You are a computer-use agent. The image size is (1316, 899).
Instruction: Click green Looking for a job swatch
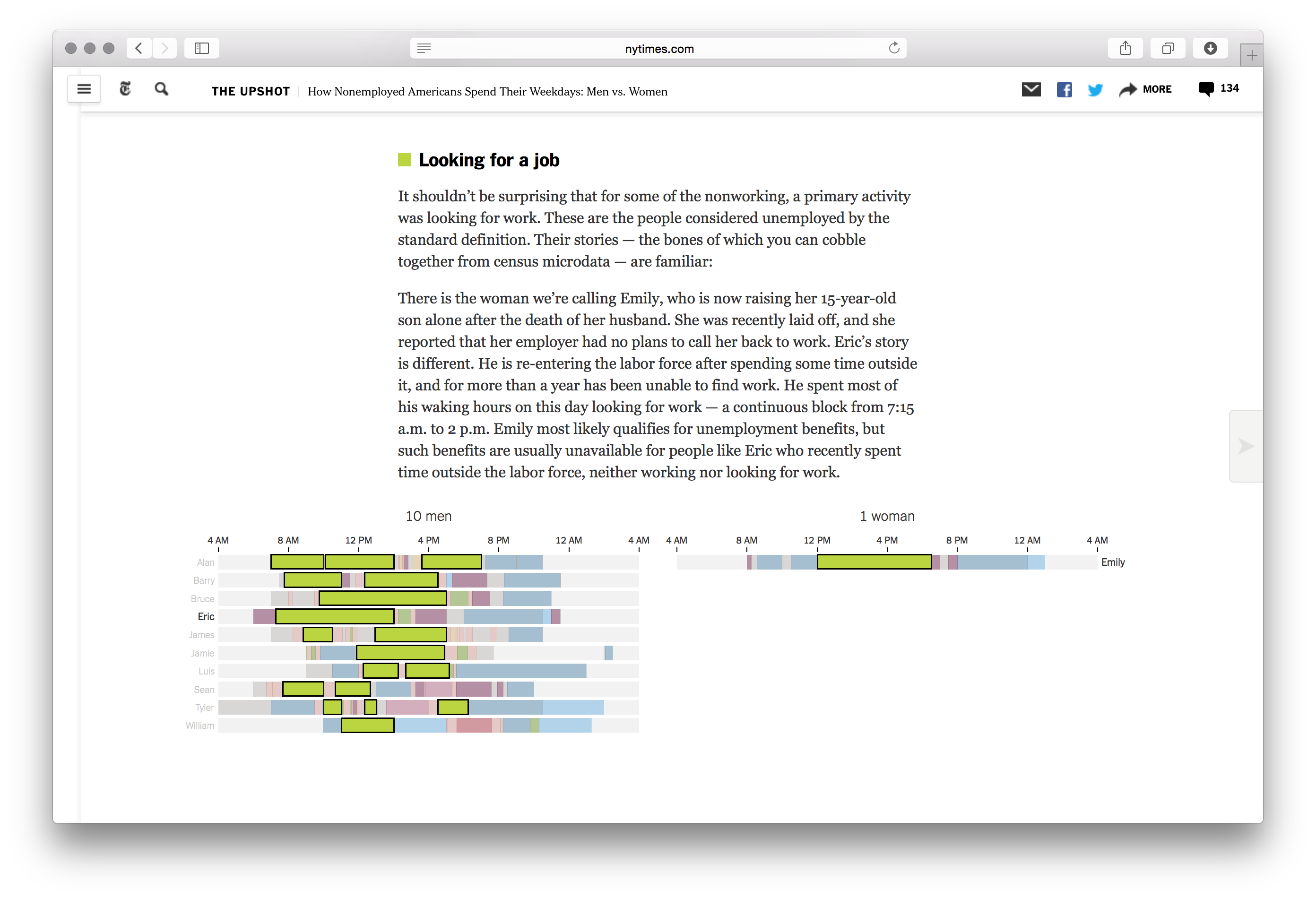click(404, 160)
